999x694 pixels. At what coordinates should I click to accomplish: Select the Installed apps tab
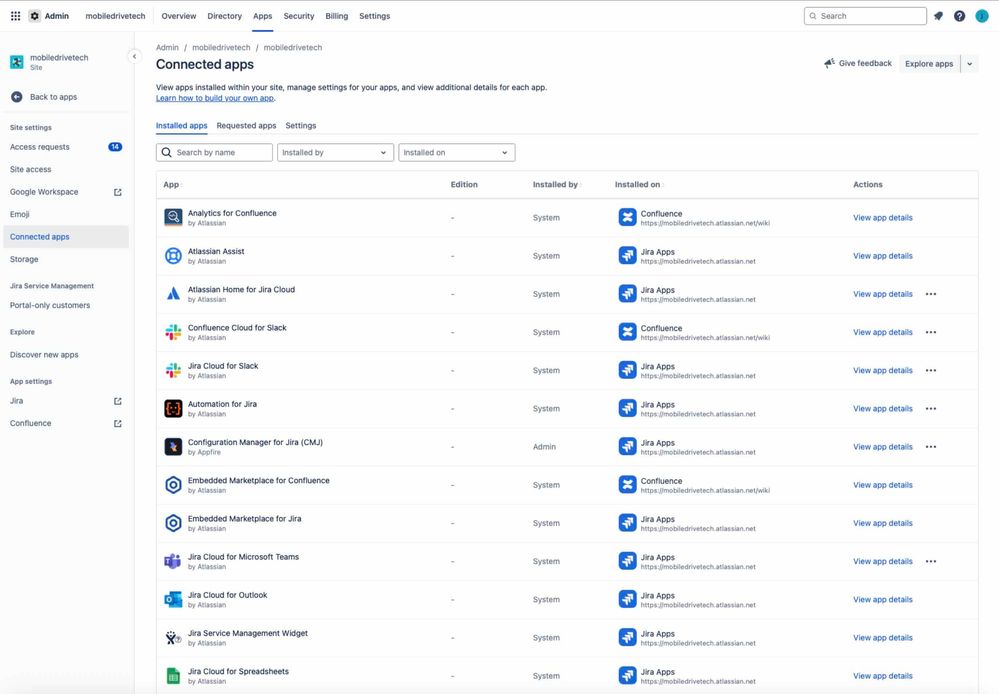click(x=182, y=126)
